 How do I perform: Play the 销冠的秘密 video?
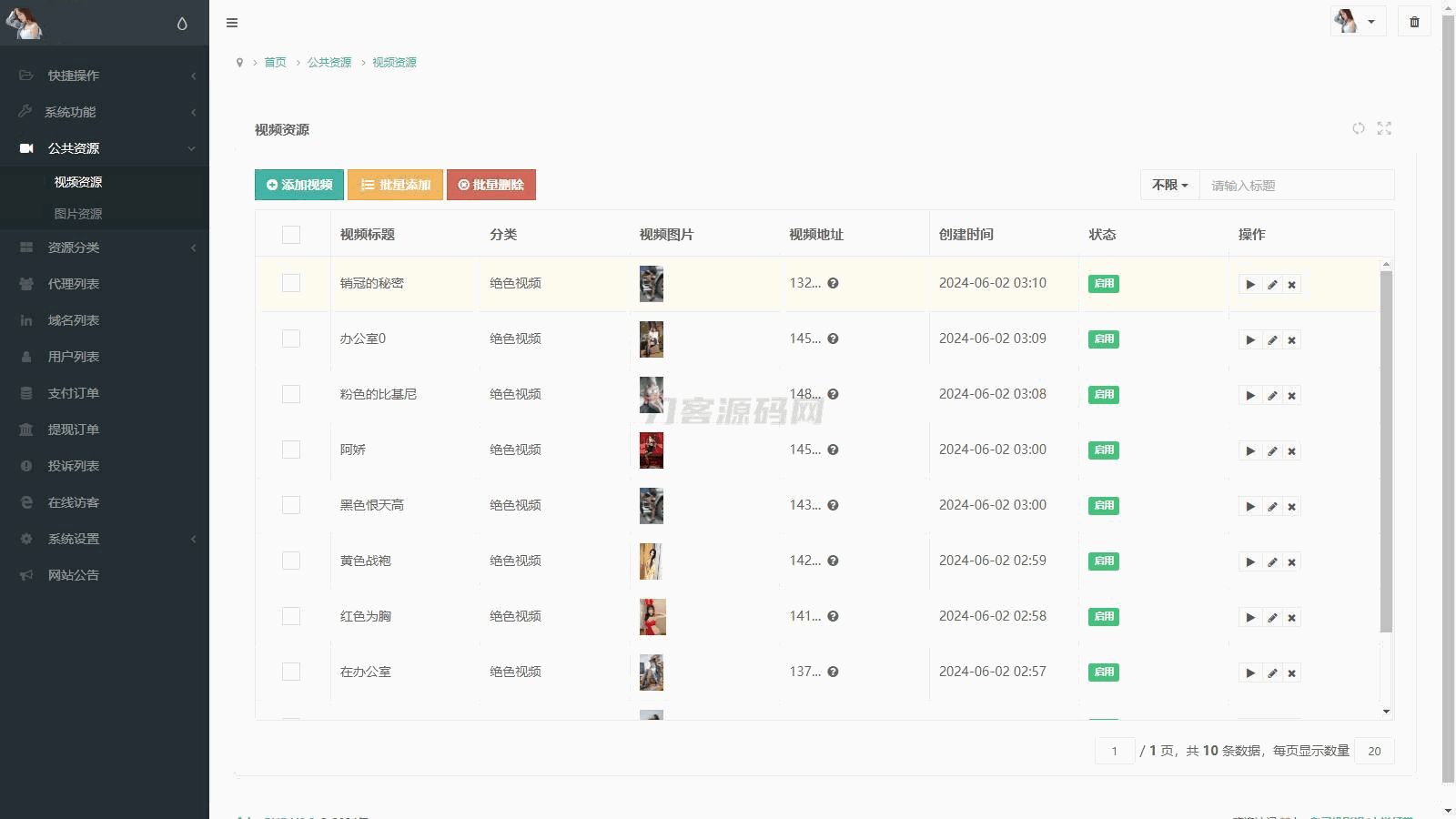pyautogui.click(x=1250, y=285)
